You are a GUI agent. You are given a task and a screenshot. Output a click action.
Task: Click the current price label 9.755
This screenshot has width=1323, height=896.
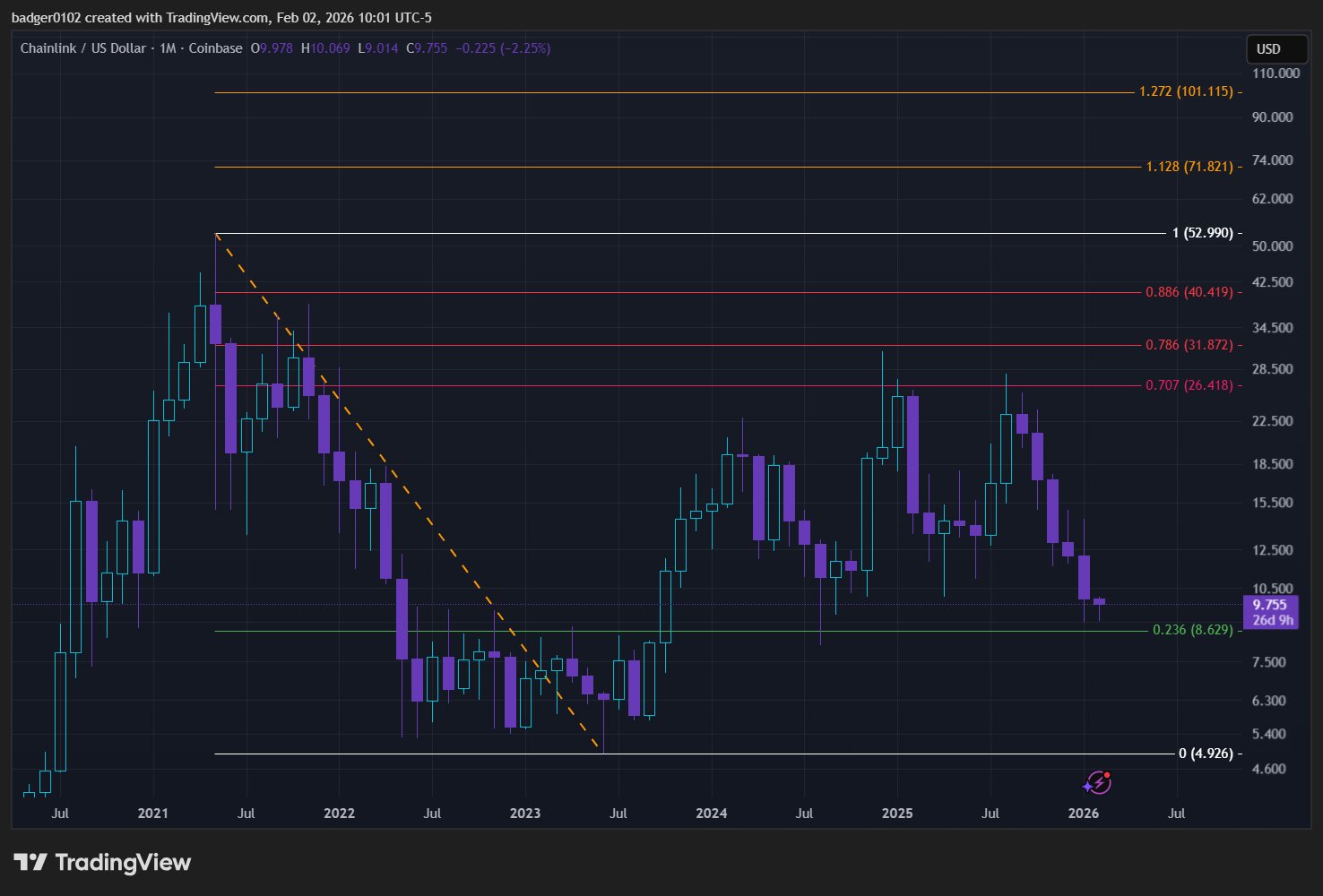tap(1269, 605)
